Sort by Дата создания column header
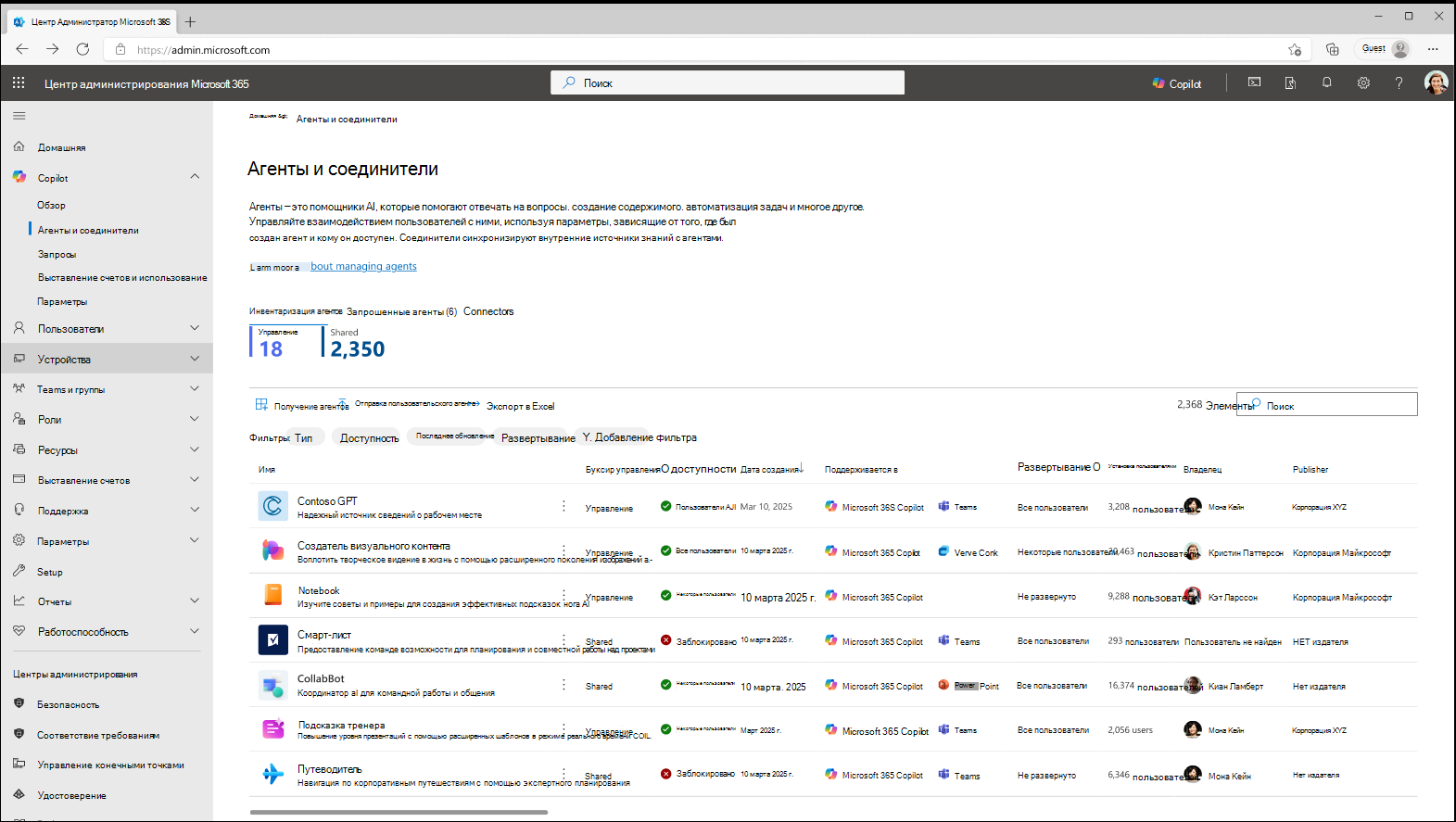Image resolution: width=1456 pixels, height=822 pixels. click(x=770, y=469)
